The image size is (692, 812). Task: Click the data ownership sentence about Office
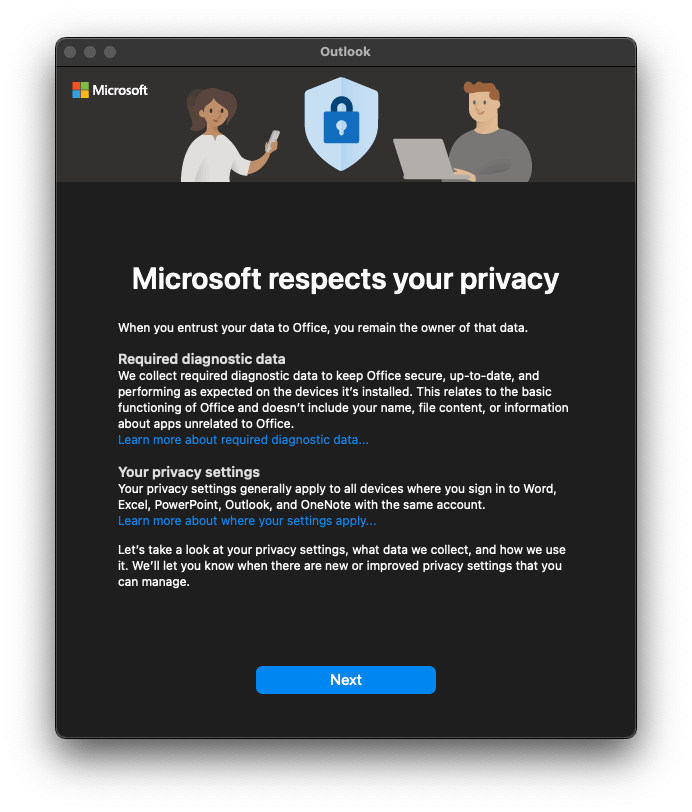tap(323, 328)
